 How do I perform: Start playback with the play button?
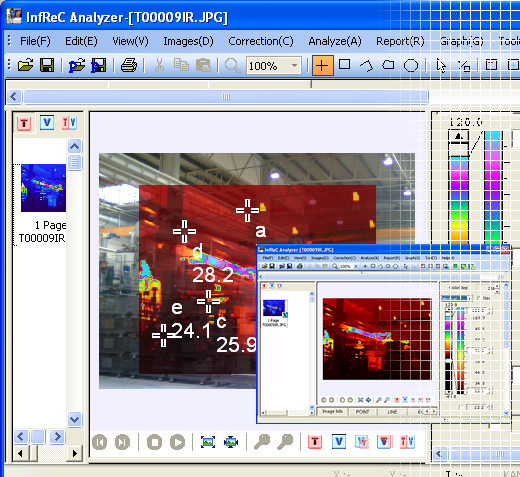pos(177,442)
